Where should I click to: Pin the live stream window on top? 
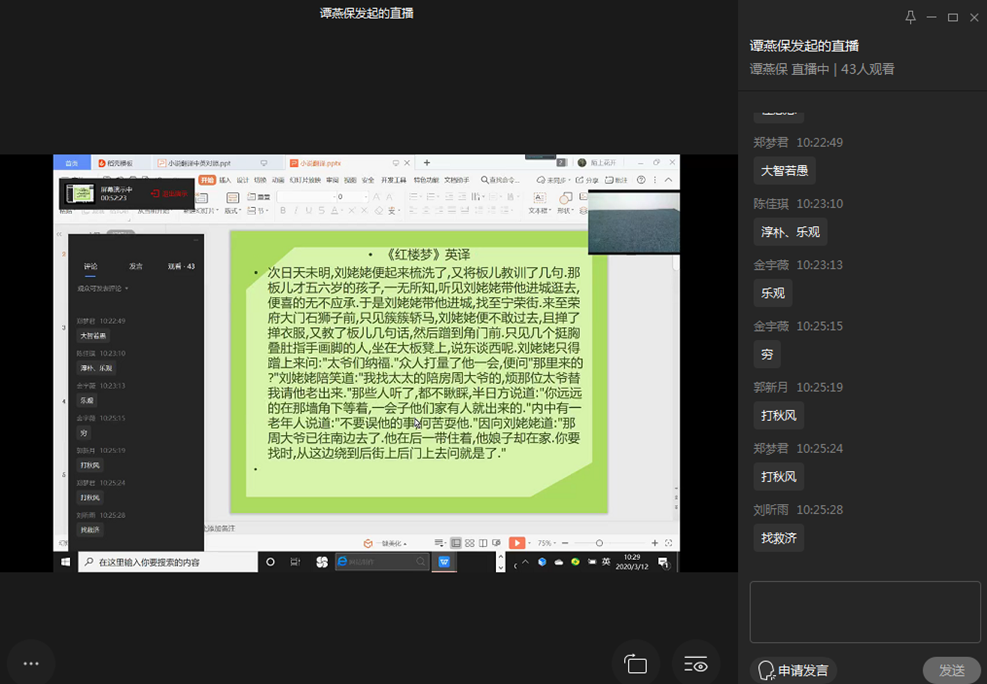[910, 17]
